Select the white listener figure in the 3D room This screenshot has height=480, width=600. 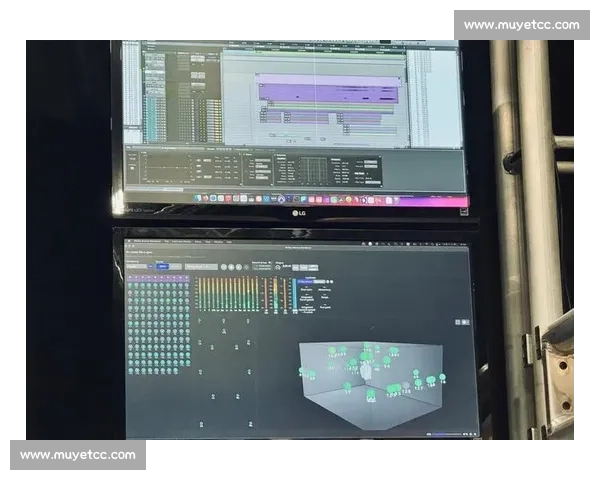(366, 370)
